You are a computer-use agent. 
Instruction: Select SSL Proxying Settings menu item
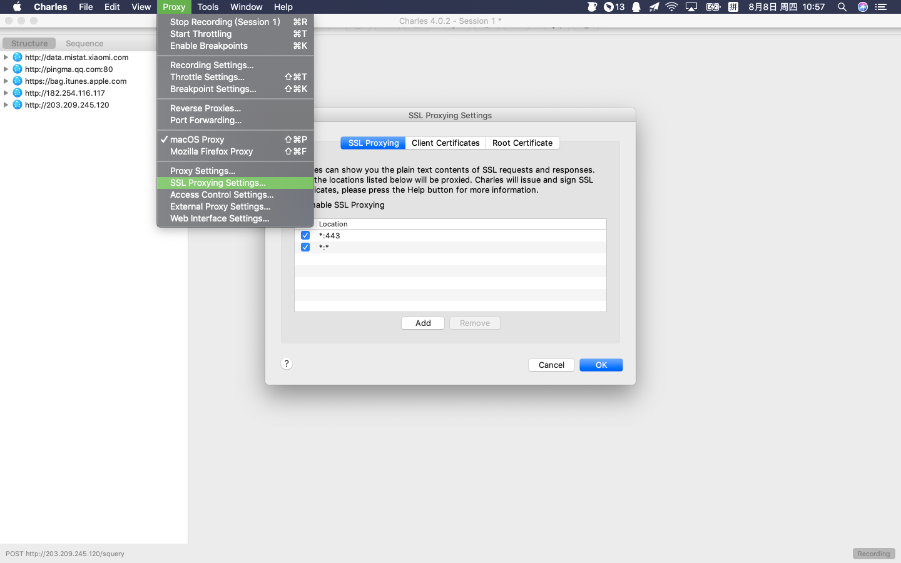coord(235,183)
